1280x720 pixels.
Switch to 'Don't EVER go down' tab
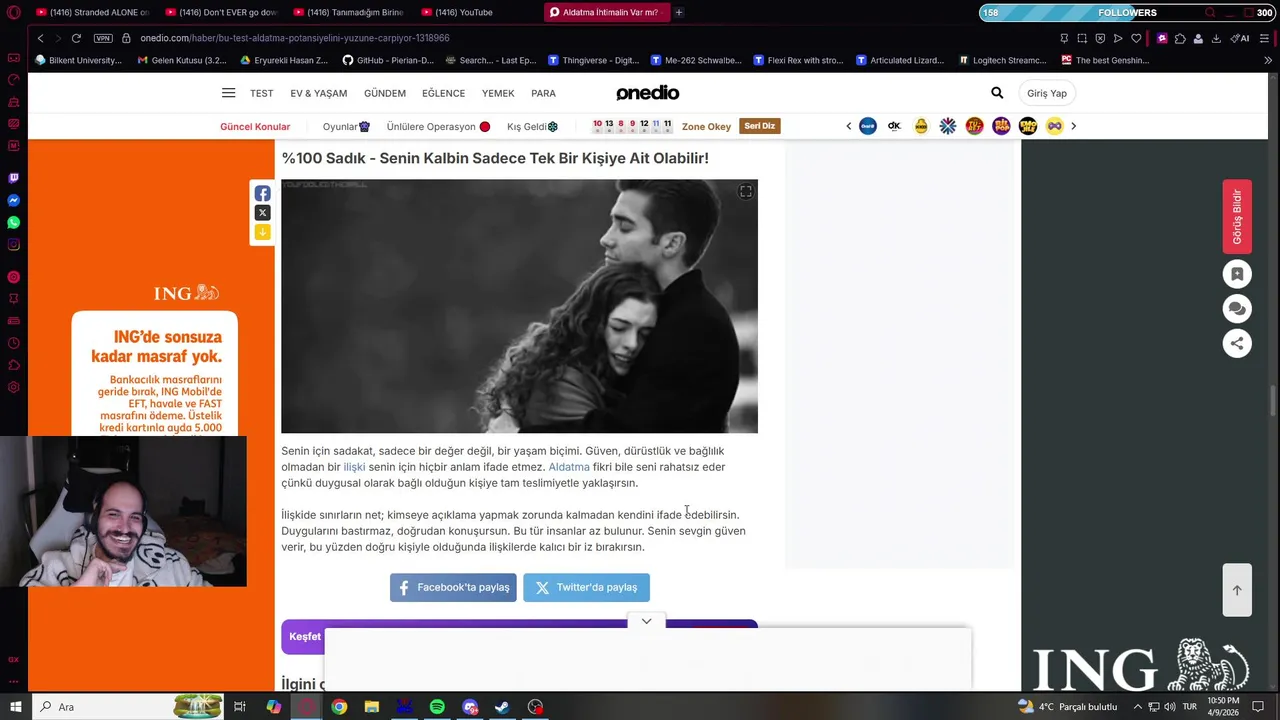[221, 12]
